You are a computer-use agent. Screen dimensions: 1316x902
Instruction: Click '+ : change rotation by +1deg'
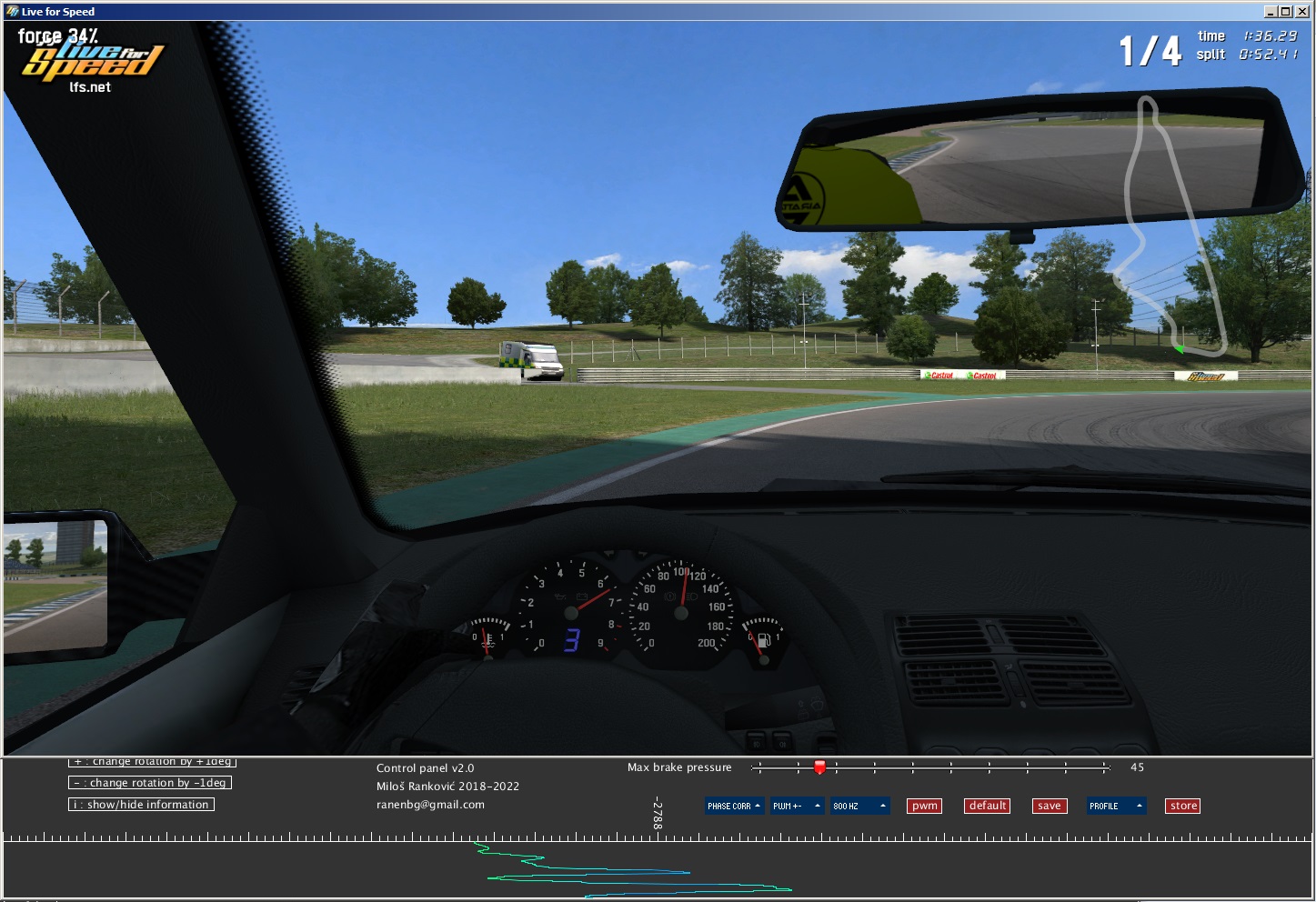click(150, 761)
